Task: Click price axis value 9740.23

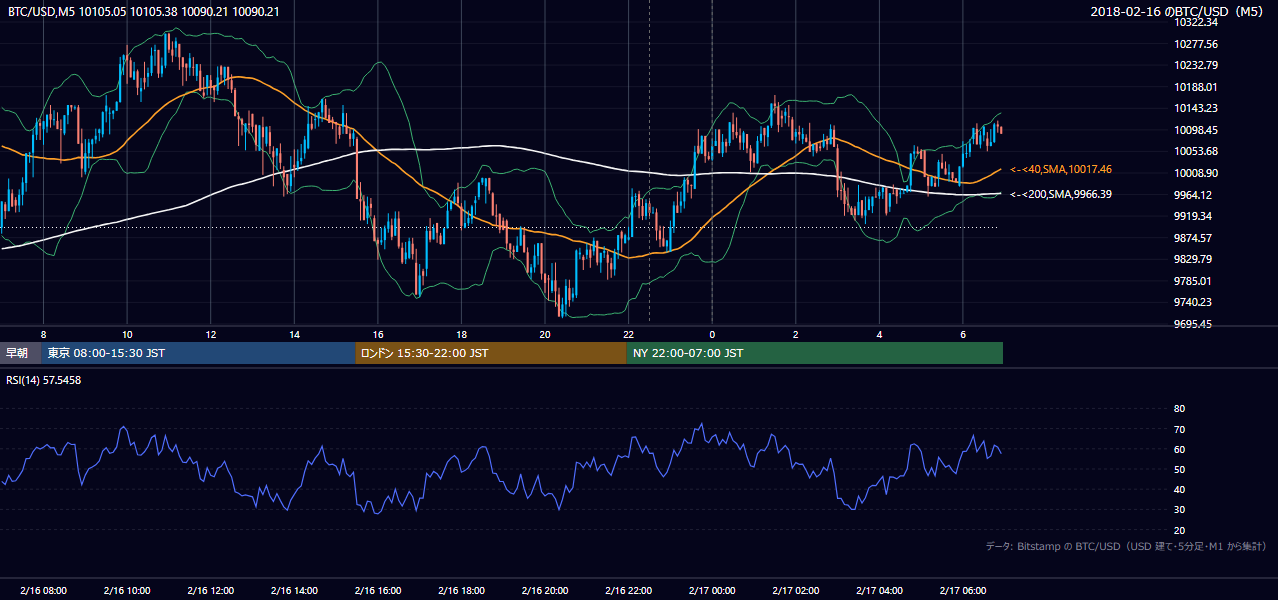Action: coord(1193,302)
